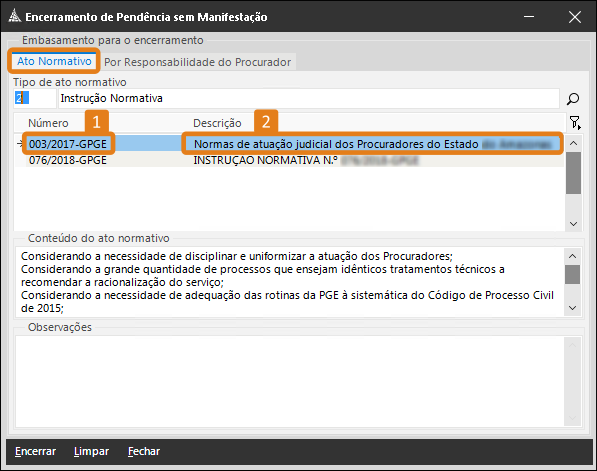Switch to the Ato Normativo tab

(54, 61)
